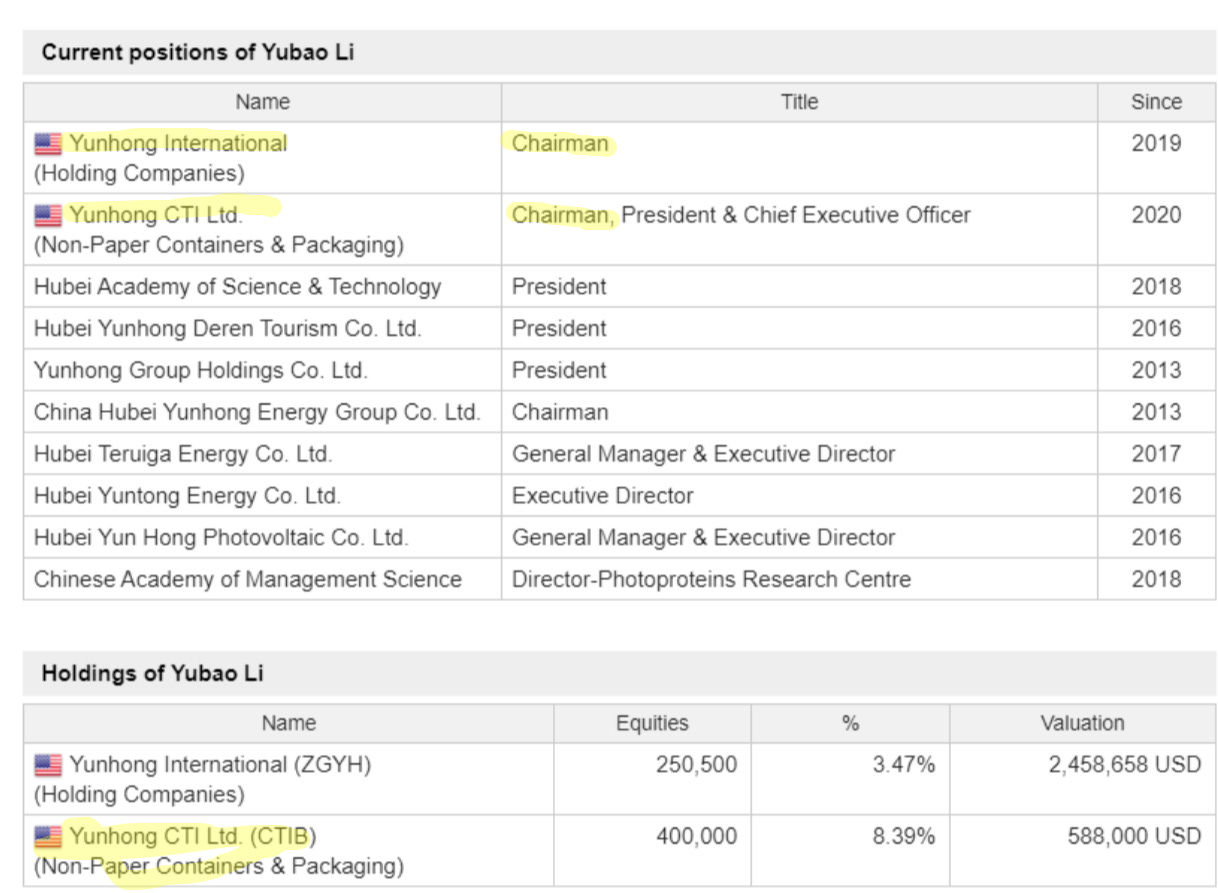Click the Equities column header
1218x893 pixels.
tap(652, 723)
